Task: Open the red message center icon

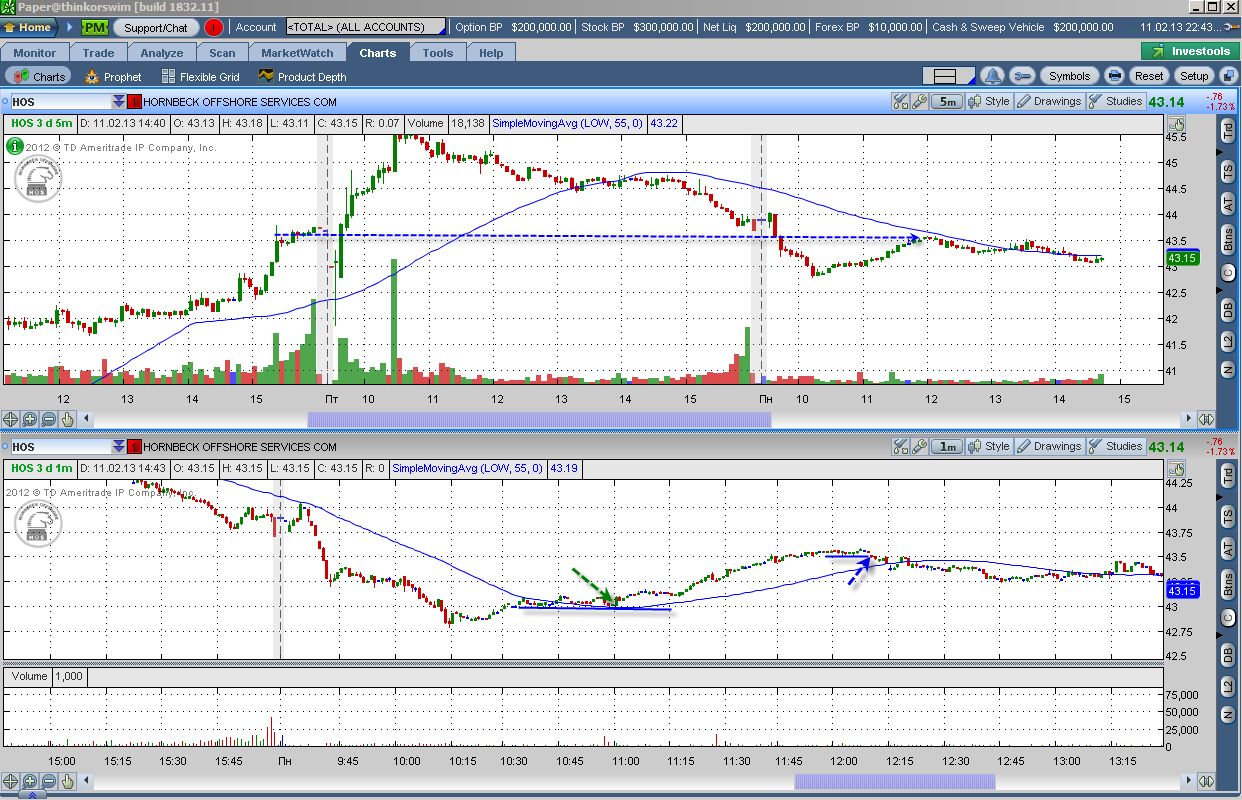Action: point(213,27)
